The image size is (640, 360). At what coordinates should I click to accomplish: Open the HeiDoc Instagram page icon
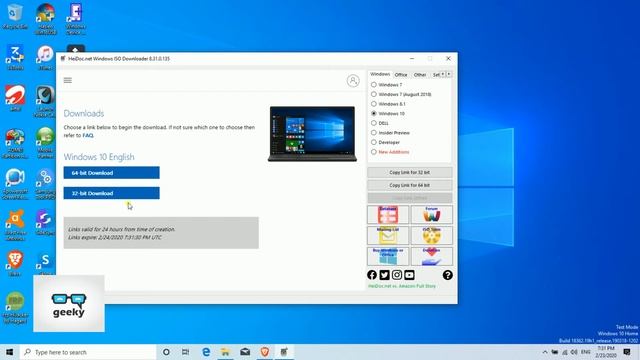click(x=397, y=275)
